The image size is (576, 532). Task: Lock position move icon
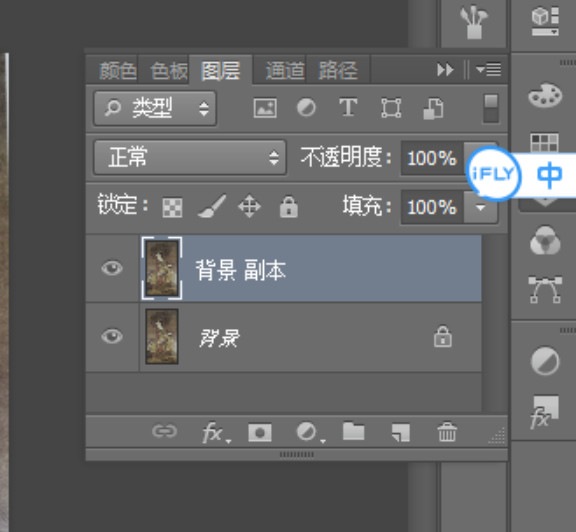(249, 206)
